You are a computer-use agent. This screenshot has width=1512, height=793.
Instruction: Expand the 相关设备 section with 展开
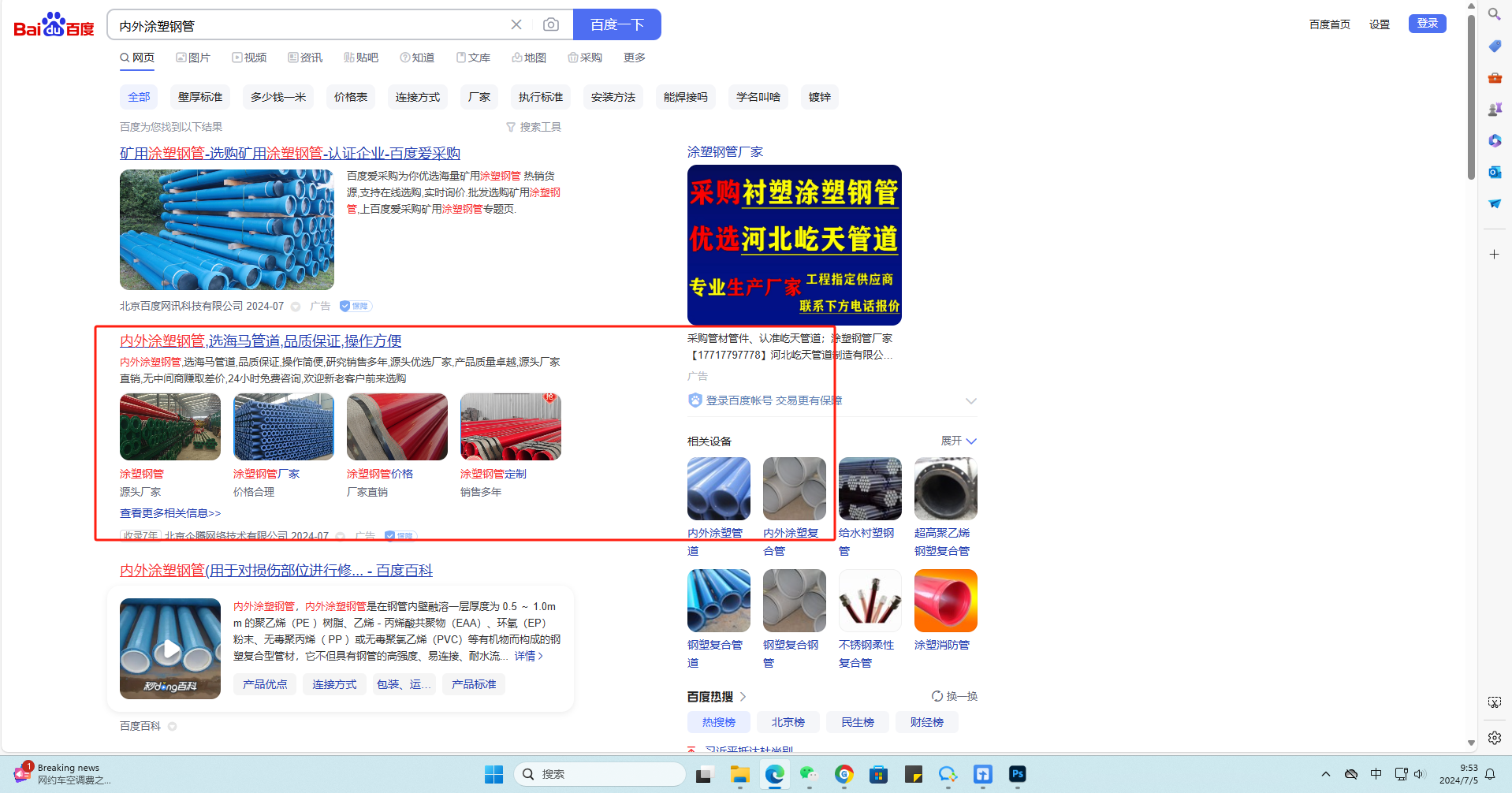click(x=959, y=441)
